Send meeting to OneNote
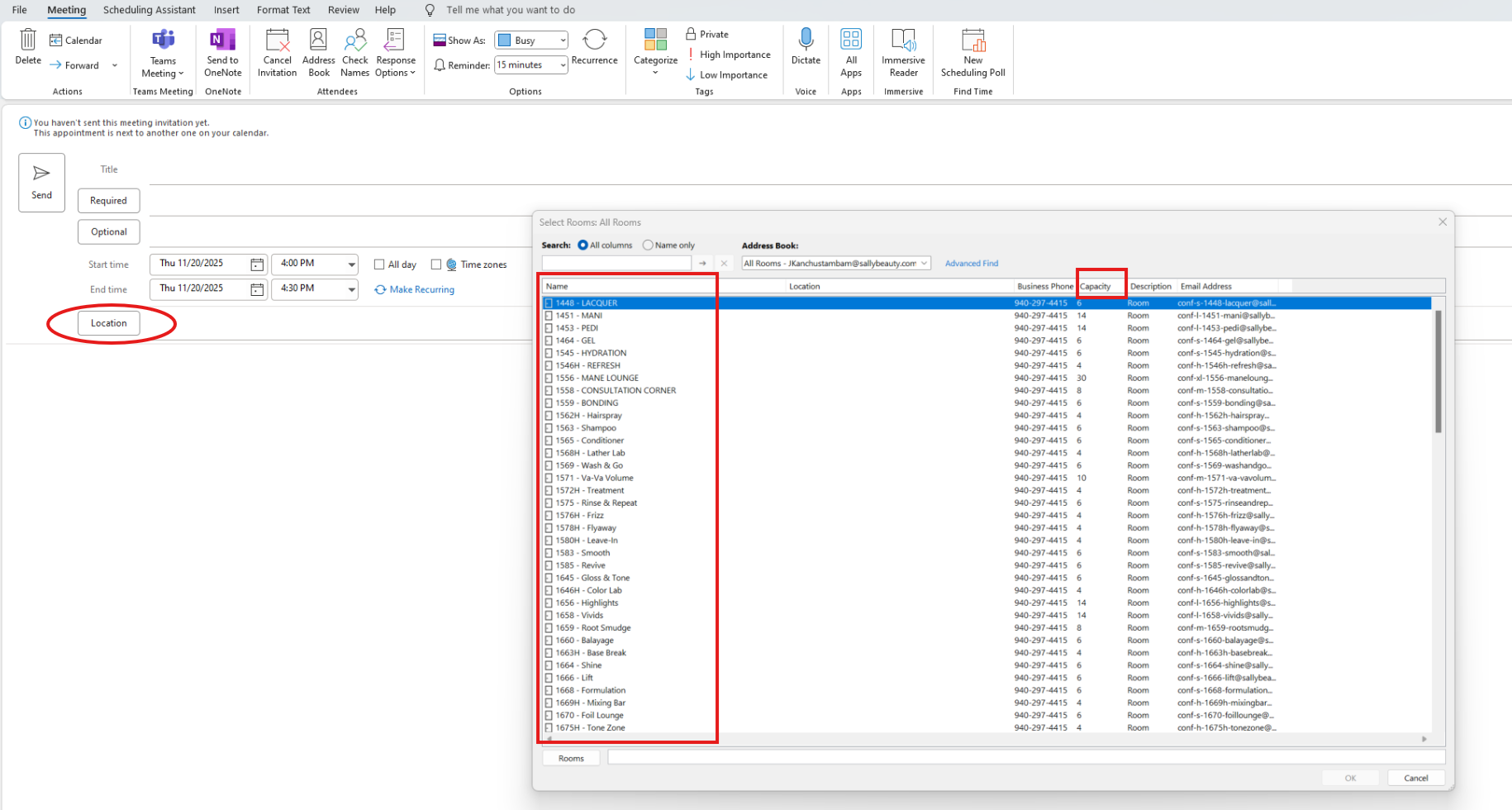Viewport: 1512px width, 810px height. point(223,53)
